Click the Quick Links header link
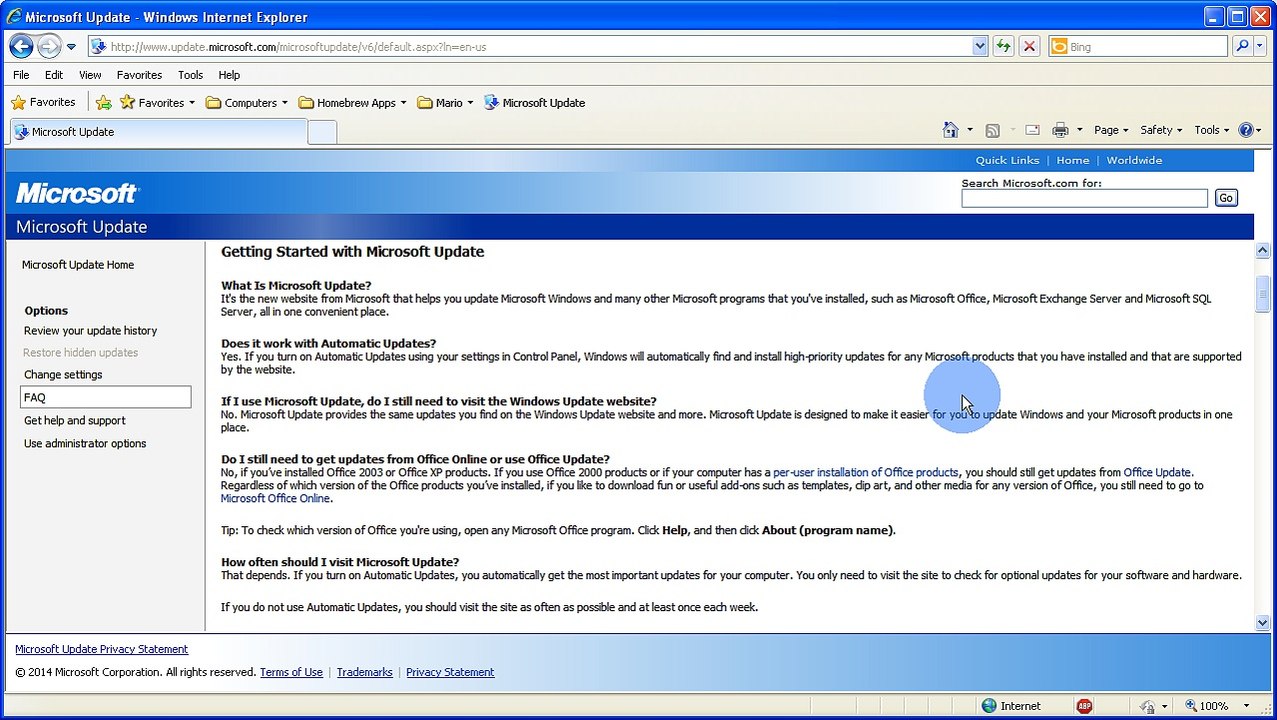The height and width of the screenshot is (720, 1277). pyautogui.click(x=1007, y=160)
